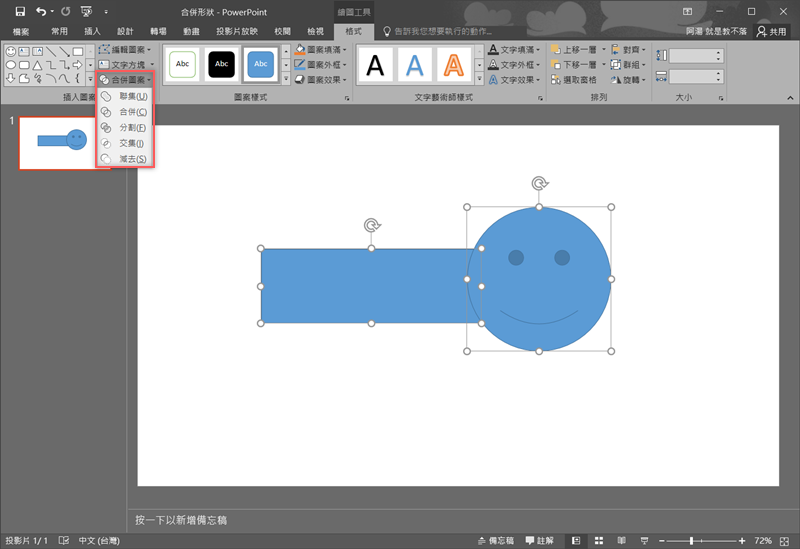Open the 對齊 align dropdown

(x=634, y=49)
